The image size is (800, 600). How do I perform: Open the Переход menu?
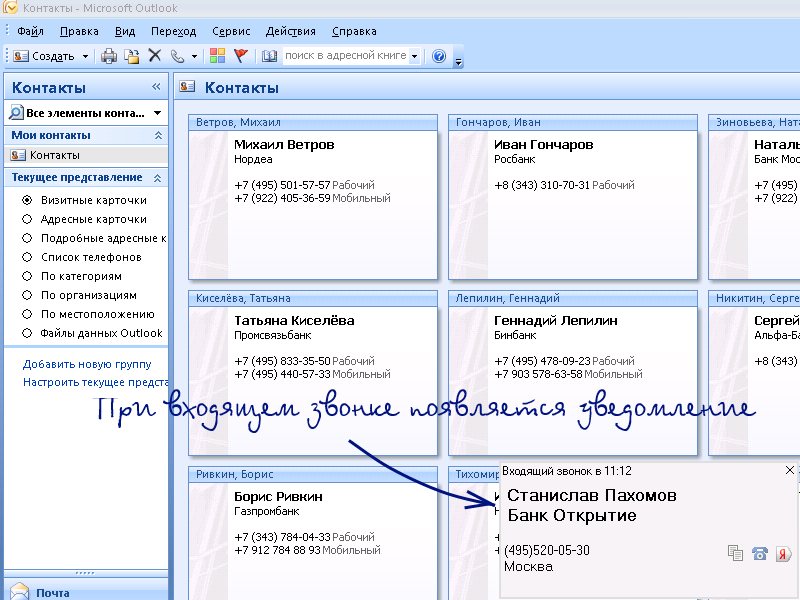click(x=173, y=31)
